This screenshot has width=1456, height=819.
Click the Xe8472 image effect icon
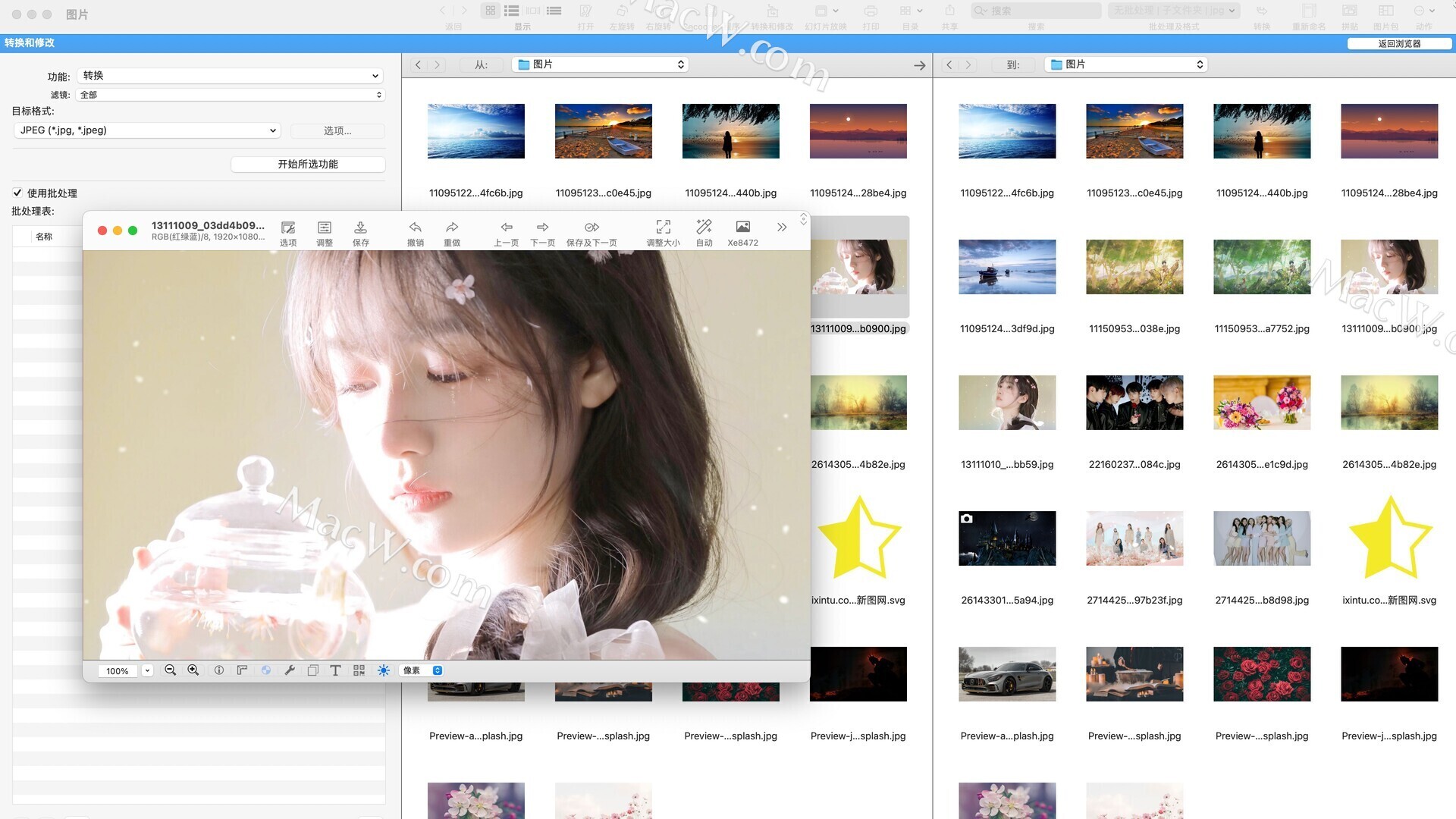743,233
